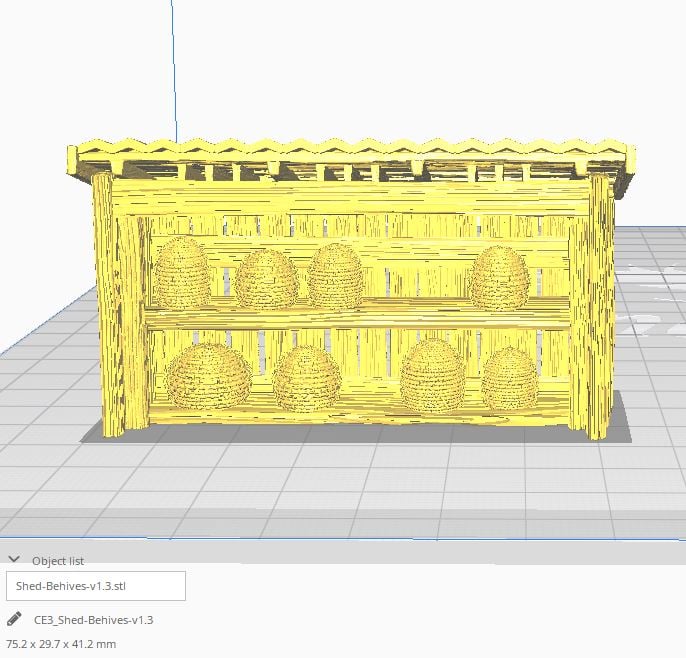686x658 pixels.
Task: Click the leftmost beehive on the top shelf
Action: point(183,272)
